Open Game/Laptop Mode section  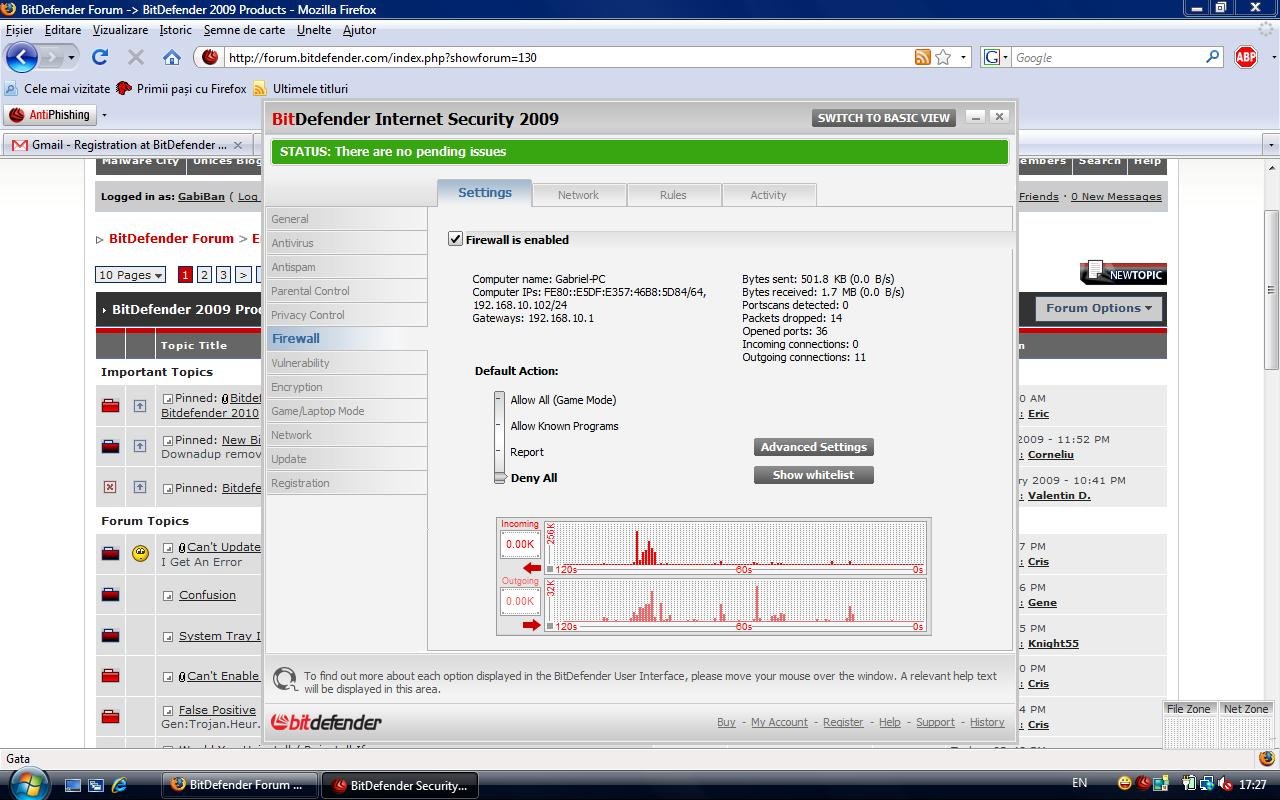[x=346, y=411]
